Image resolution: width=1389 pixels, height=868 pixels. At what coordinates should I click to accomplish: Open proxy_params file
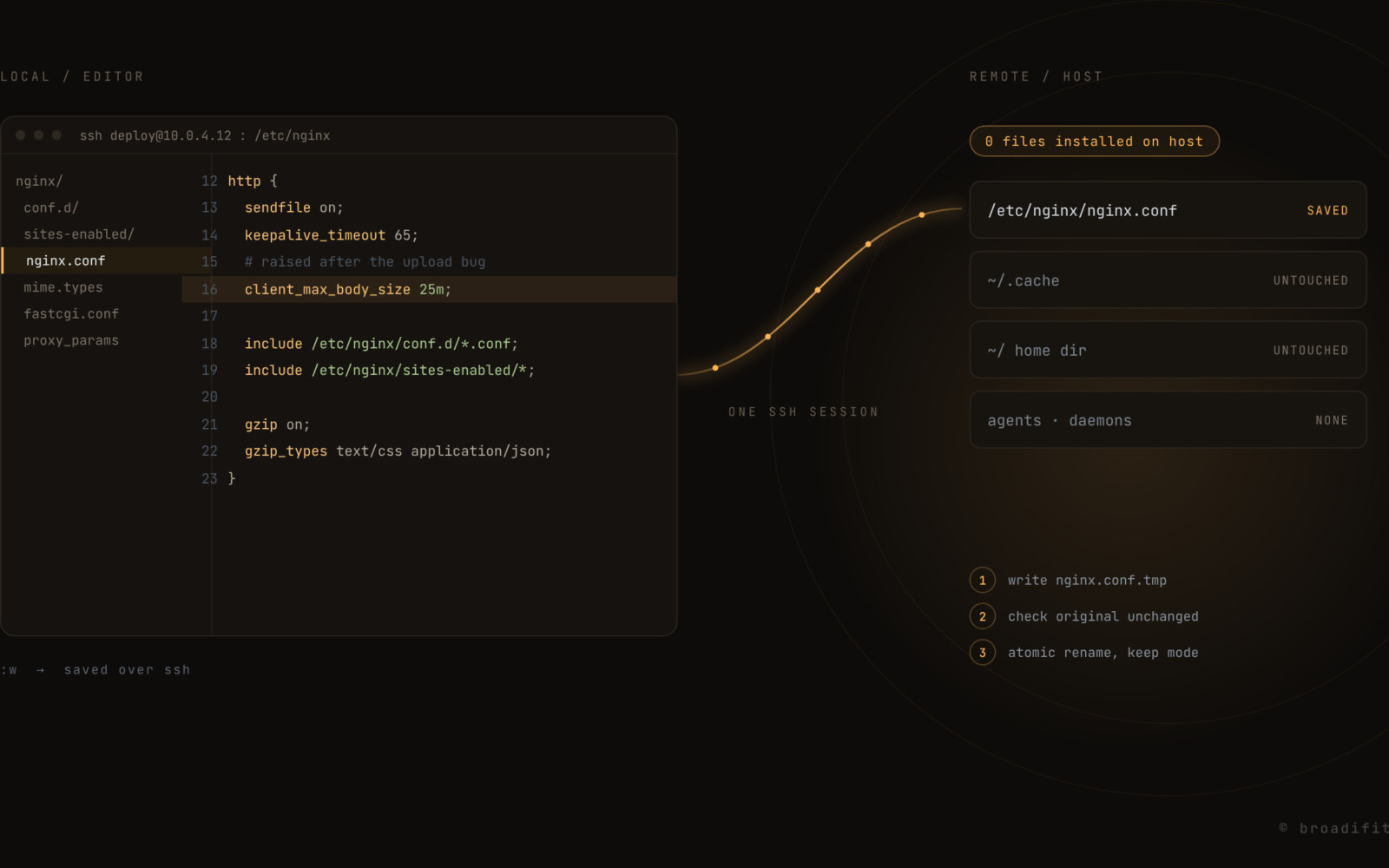click(71, 340)
